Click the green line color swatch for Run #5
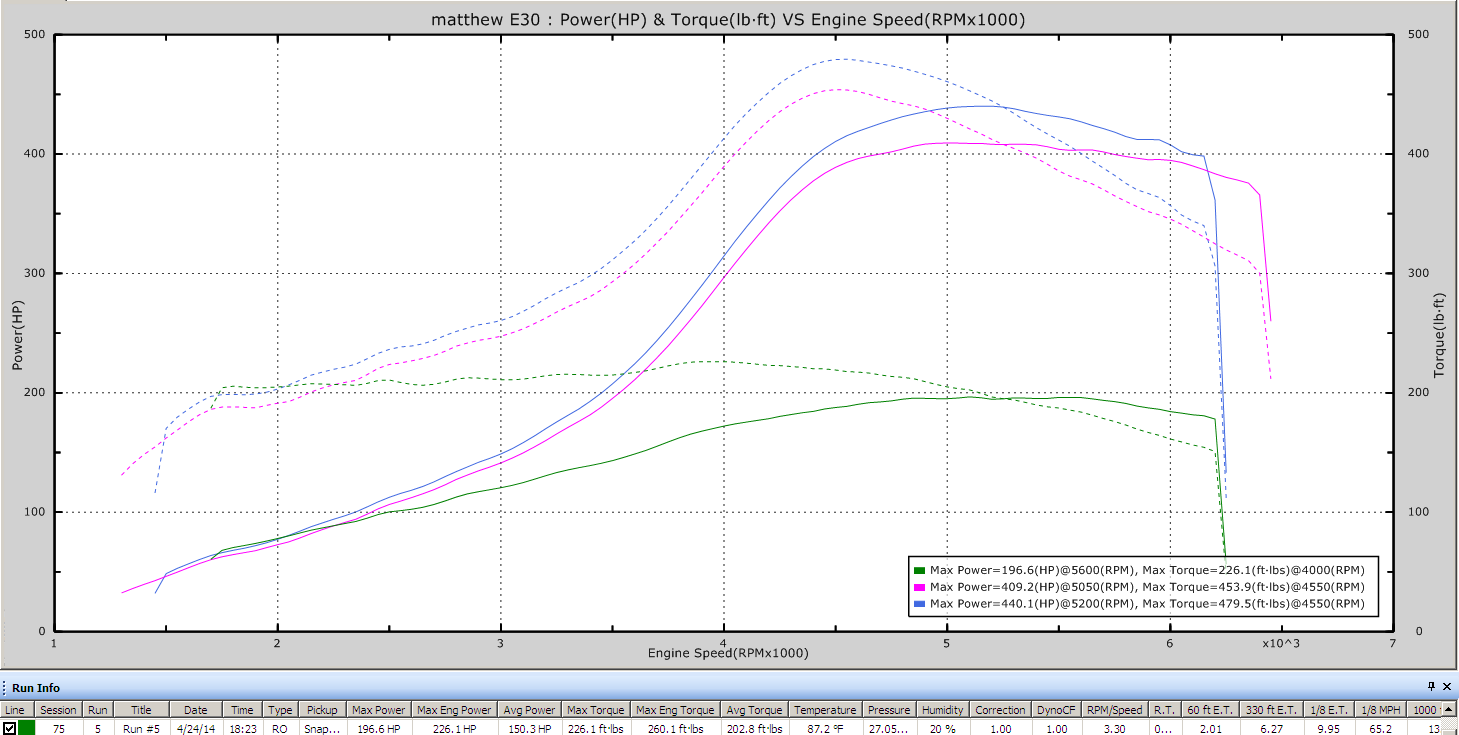1459x735 pixels. (26, 728)
